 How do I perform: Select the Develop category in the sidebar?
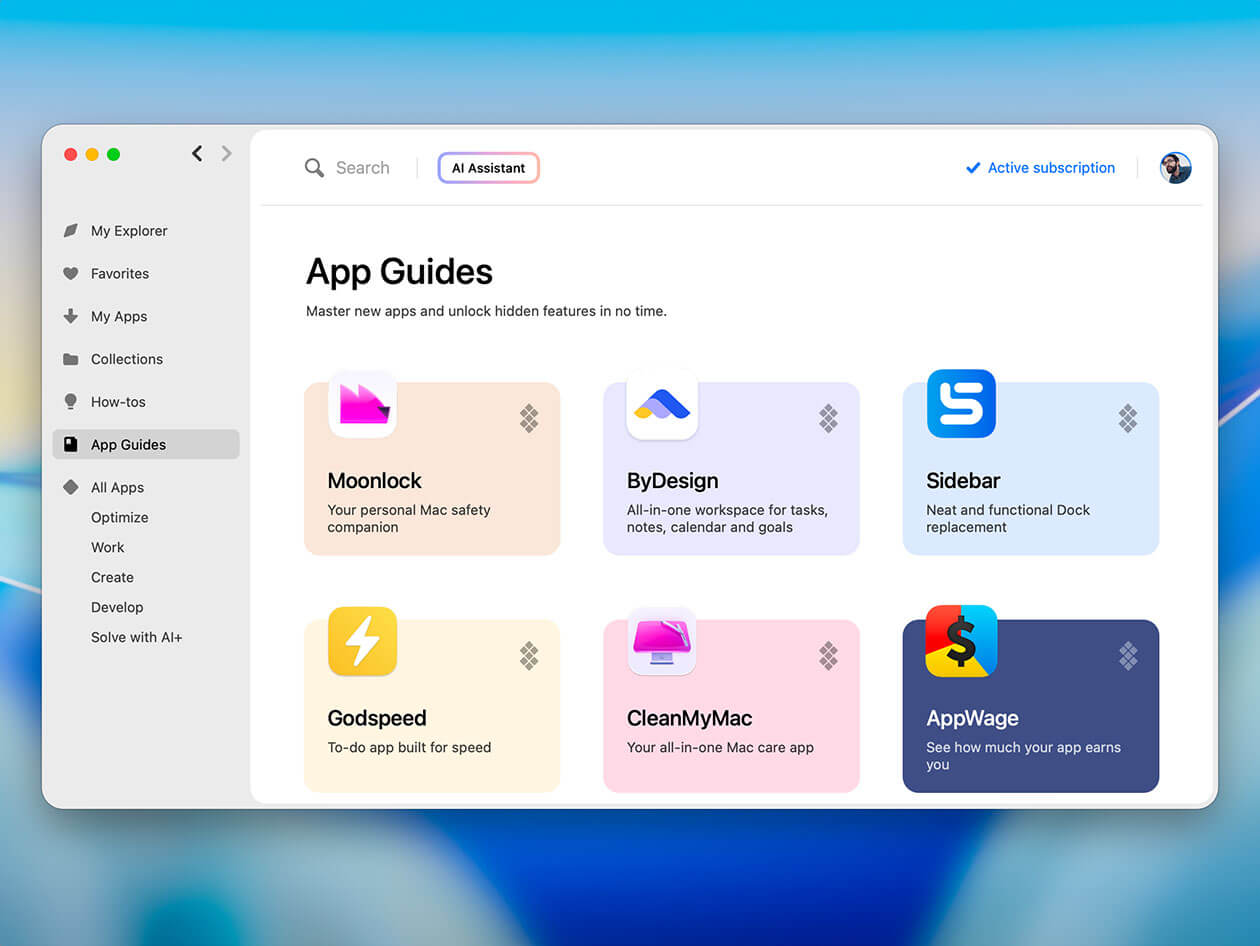pyautogui.click(x=117, y=607)
